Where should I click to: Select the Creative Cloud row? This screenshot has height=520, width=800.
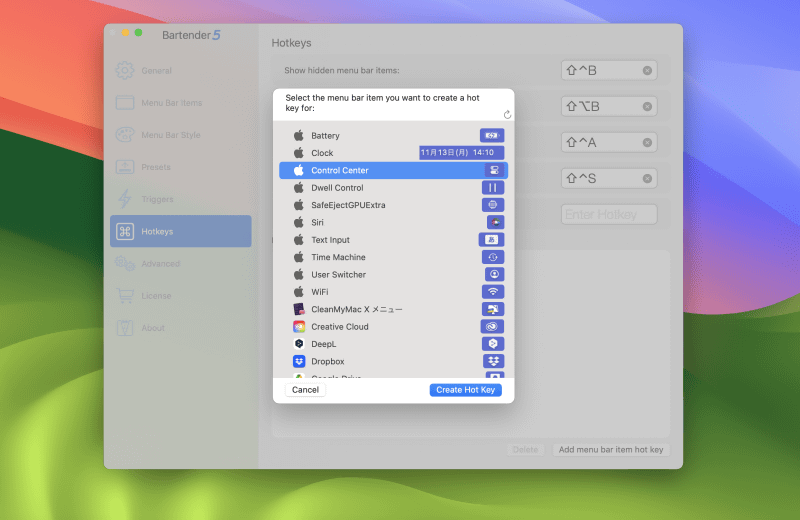(393, 326)
